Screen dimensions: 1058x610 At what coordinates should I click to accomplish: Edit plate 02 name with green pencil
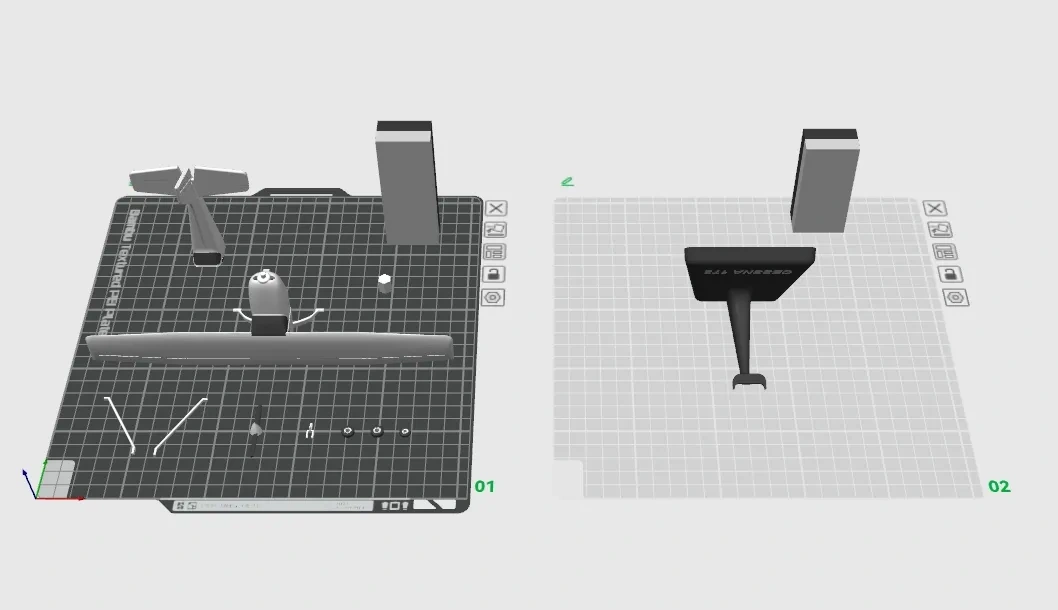pyautogui.click(x=567, y=182)
